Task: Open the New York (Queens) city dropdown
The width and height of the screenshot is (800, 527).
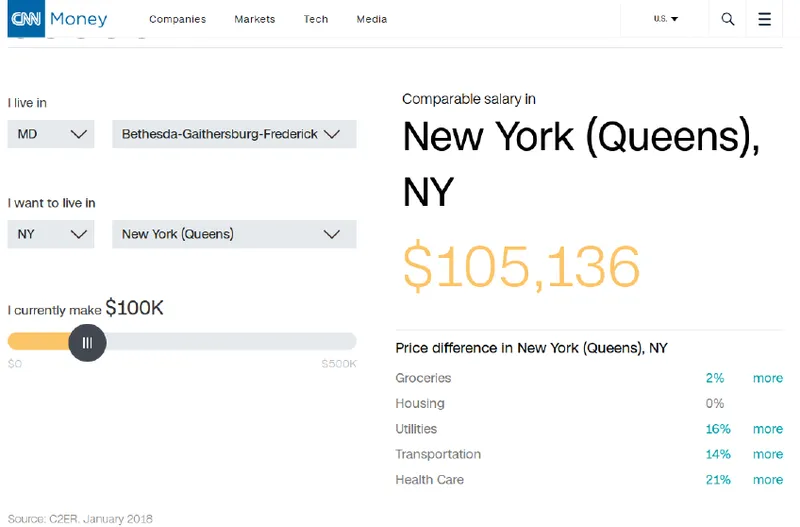Action: [x=234, y=234]
